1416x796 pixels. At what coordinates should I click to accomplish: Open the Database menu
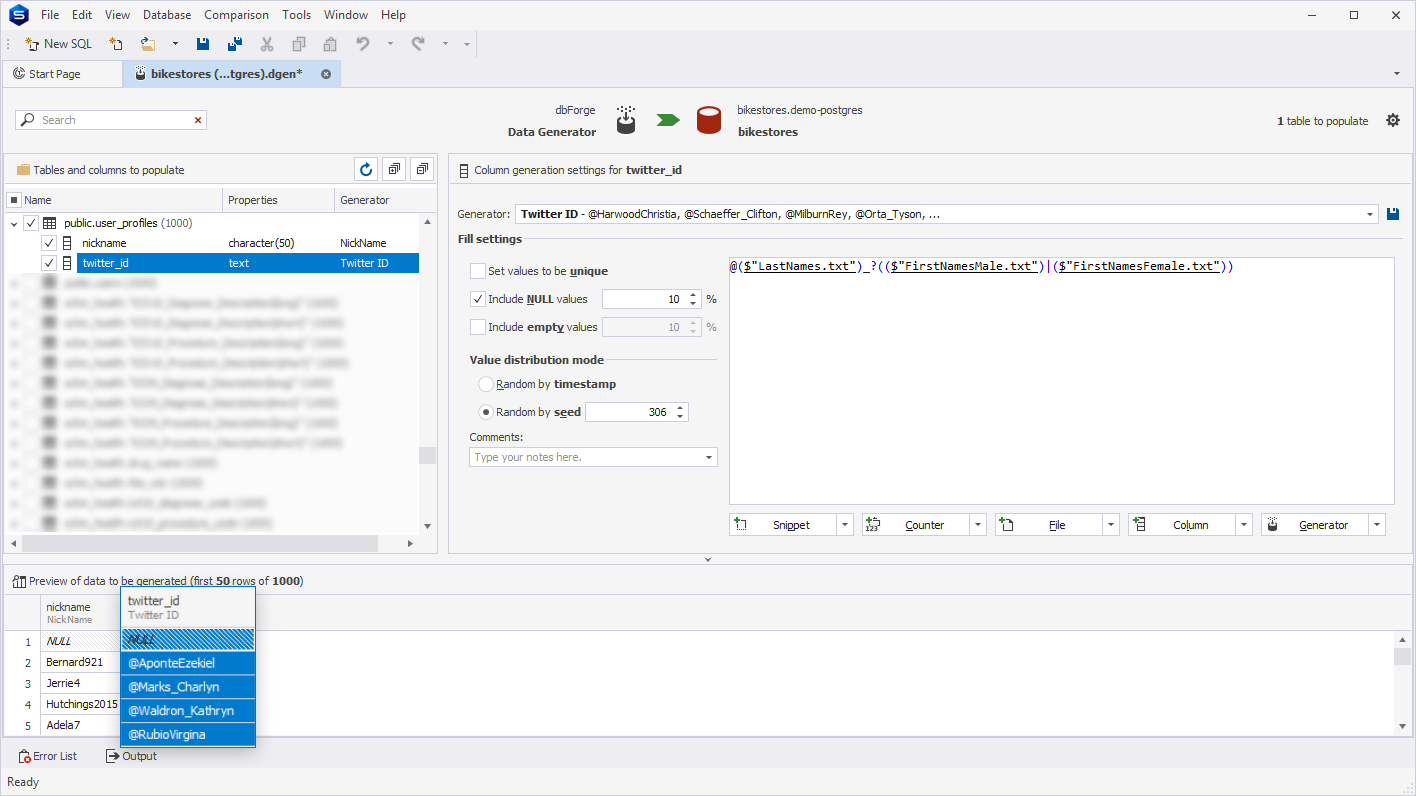(167, 15)
